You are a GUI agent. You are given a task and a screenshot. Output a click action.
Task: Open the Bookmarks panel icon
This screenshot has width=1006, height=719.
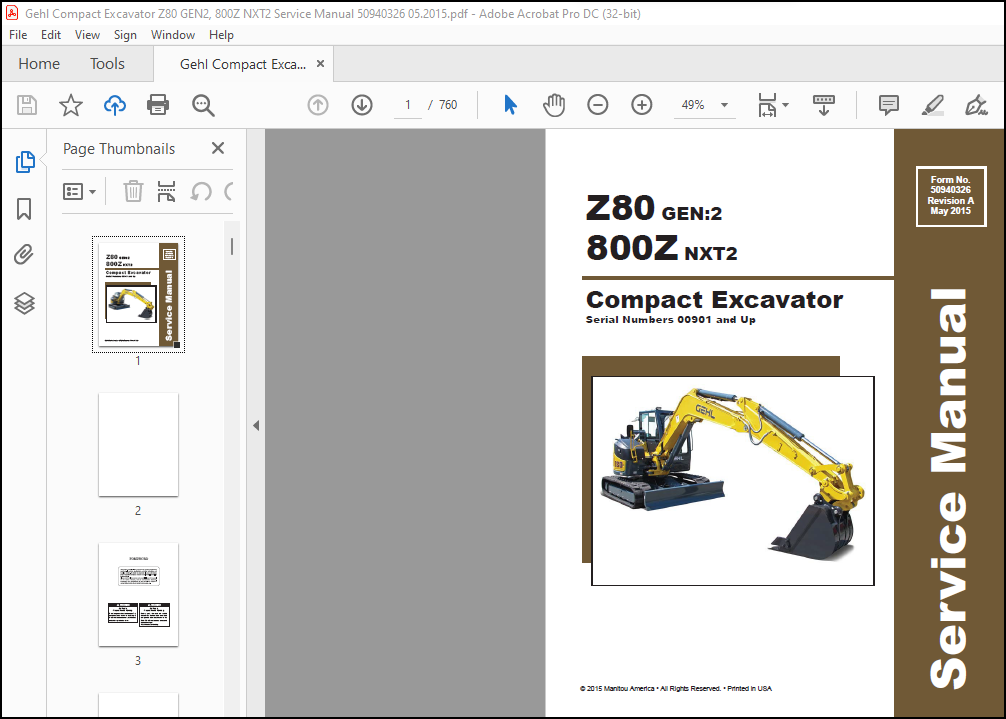pyautogui.click(x=24, y=208)
